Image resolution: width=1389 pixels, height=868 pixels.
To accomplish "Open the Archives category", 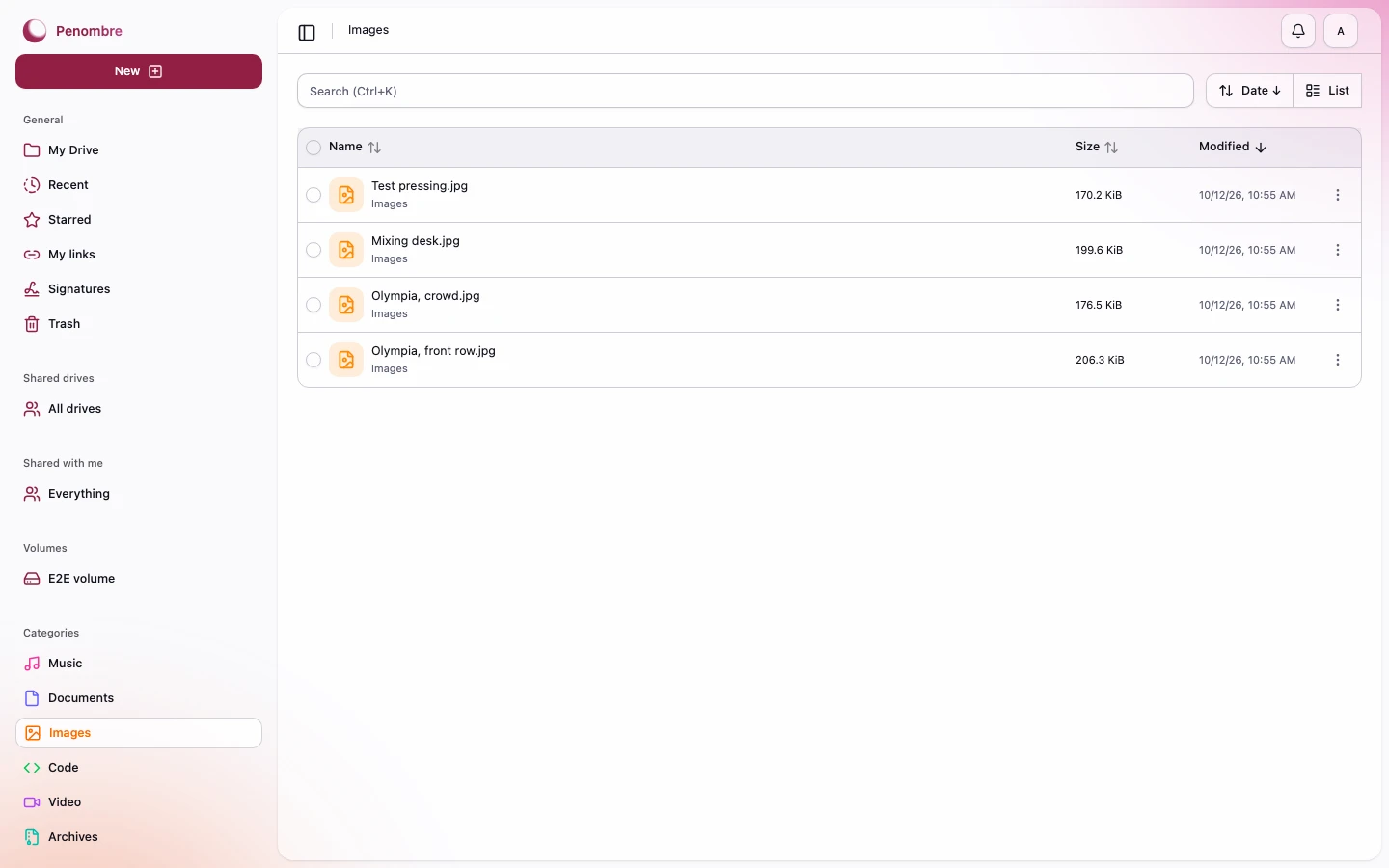I will coord(139,837).
